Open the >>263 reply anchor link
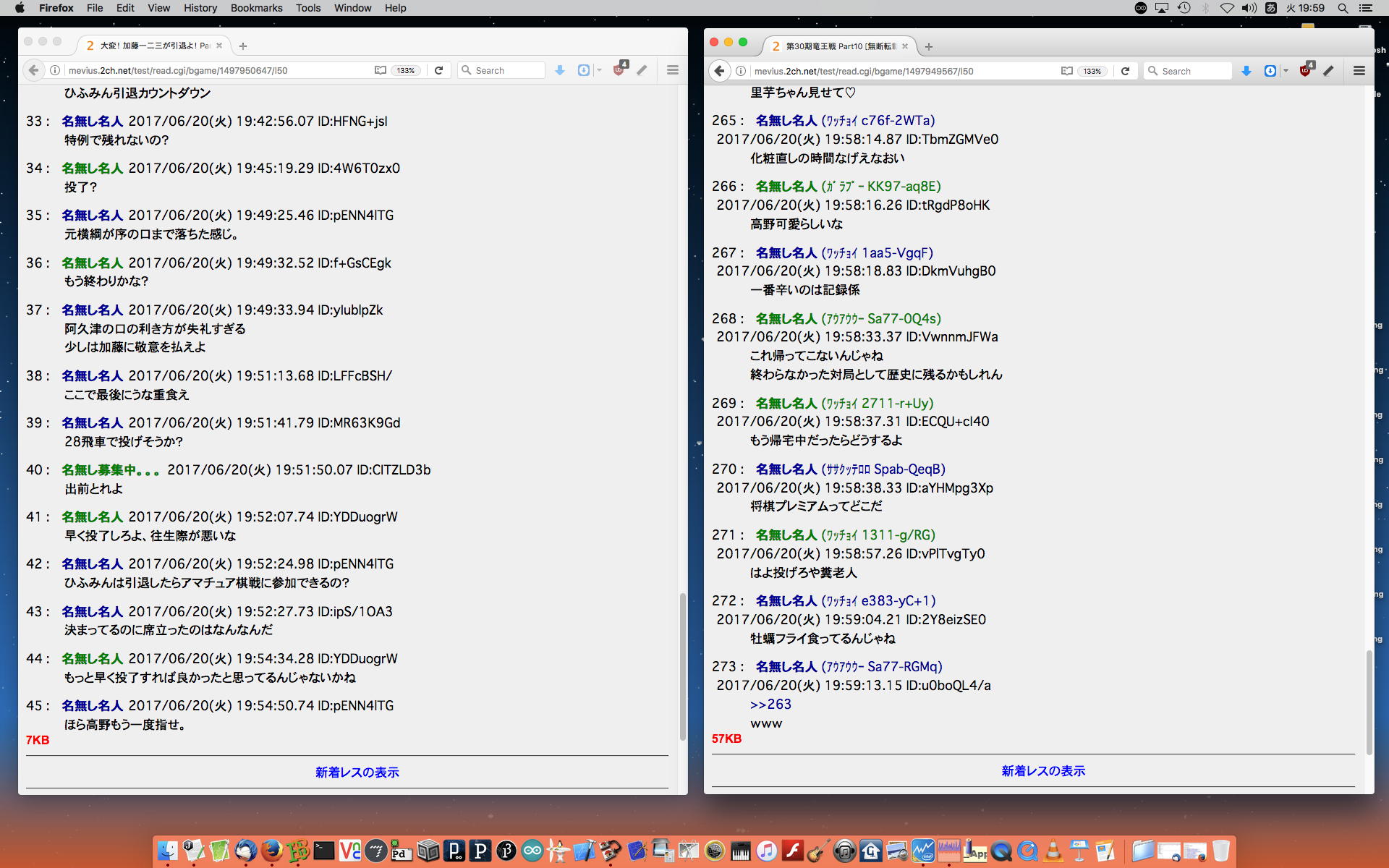 pos(770,705)
